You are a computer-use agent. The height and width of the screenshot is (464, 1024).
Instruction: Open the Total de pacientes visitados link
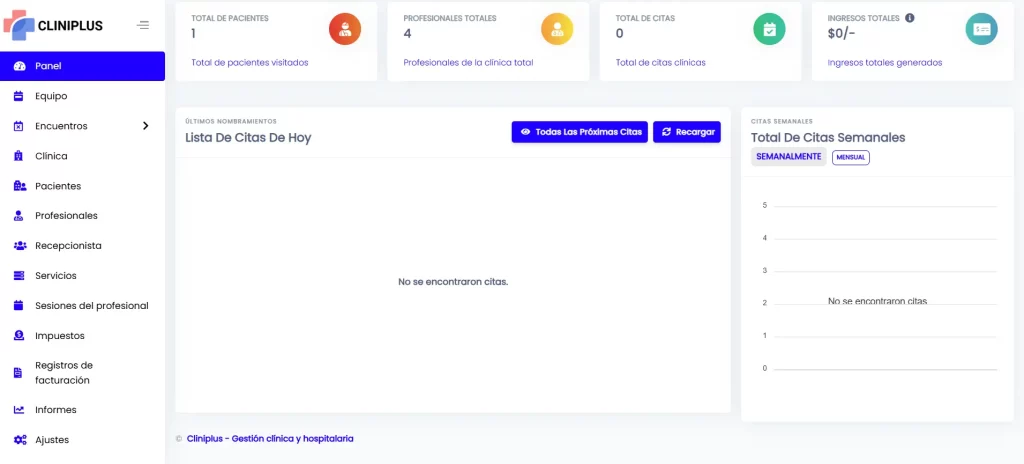click(x=249, y=63)
